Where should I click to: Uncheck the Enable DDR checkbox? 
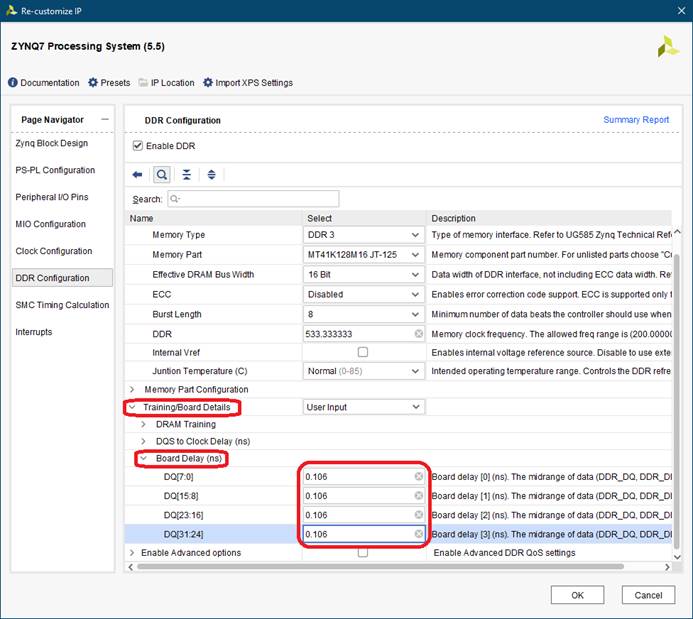pos(138,146)
